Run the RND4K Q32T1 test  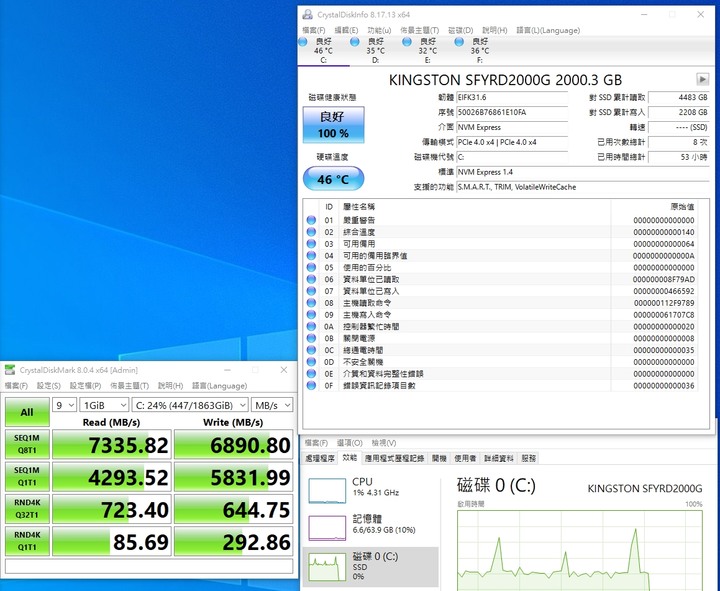coord(27,509)
